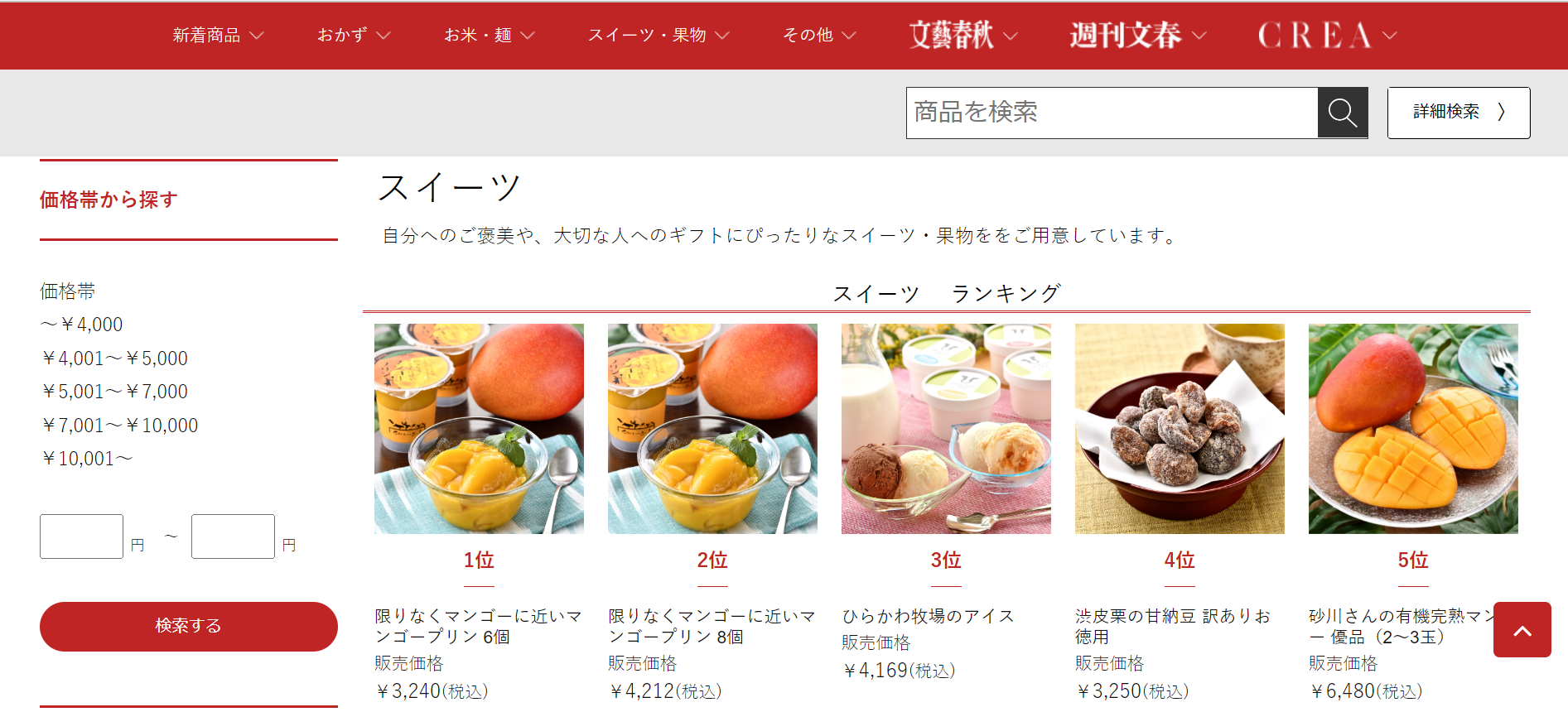
Task: Expand the おかず dropdown
Action: click(354, 35)
